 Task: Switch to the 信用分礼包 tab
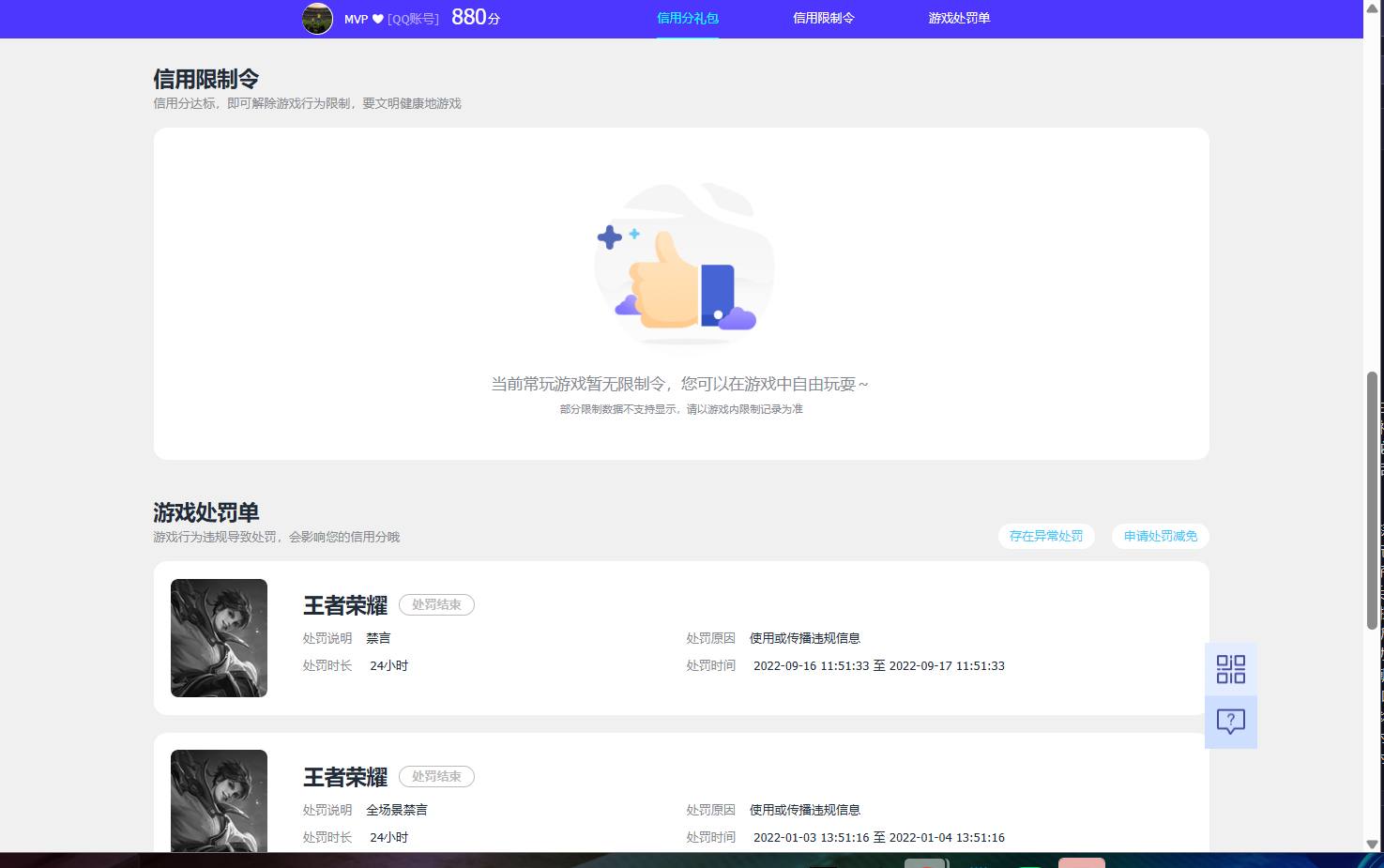[688, 18]
